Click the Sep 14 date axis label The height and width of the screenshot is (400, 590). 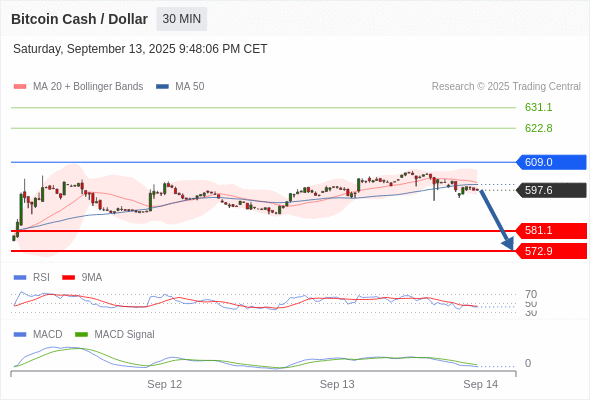[x=481, y=384]
